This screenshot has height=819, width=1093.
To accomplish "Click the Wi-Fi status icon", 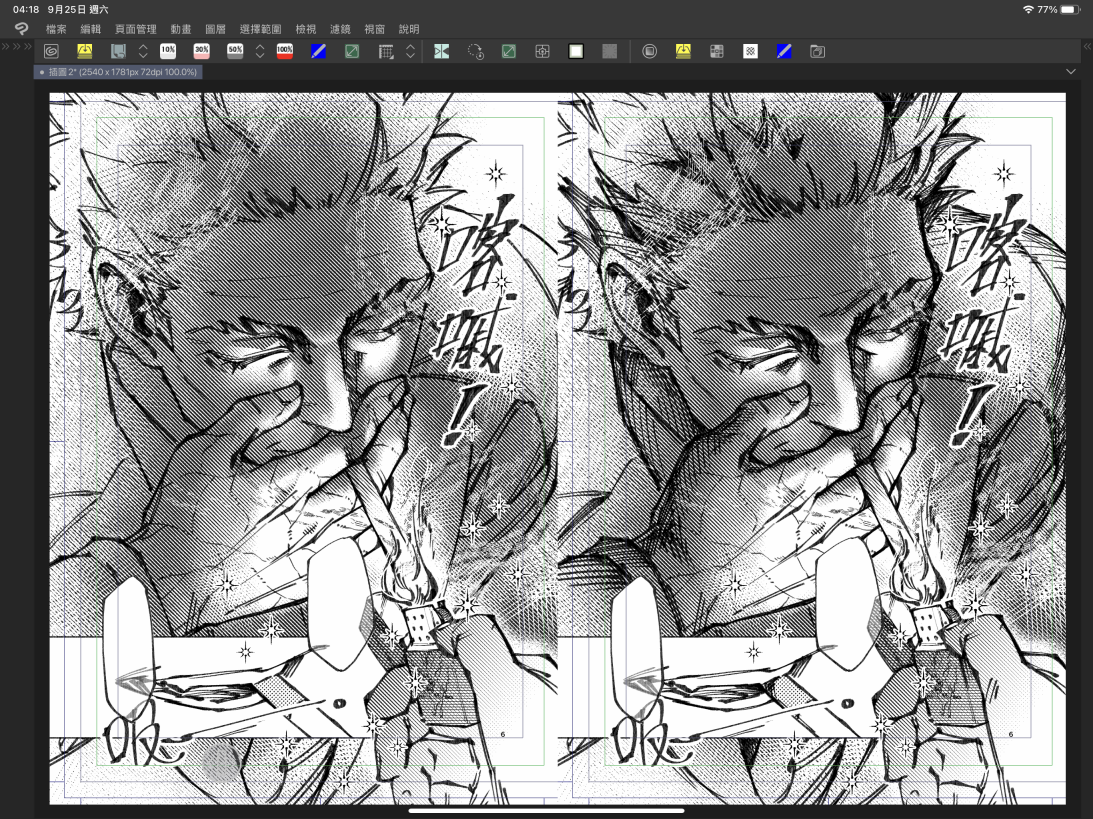I will (1028, 10).
